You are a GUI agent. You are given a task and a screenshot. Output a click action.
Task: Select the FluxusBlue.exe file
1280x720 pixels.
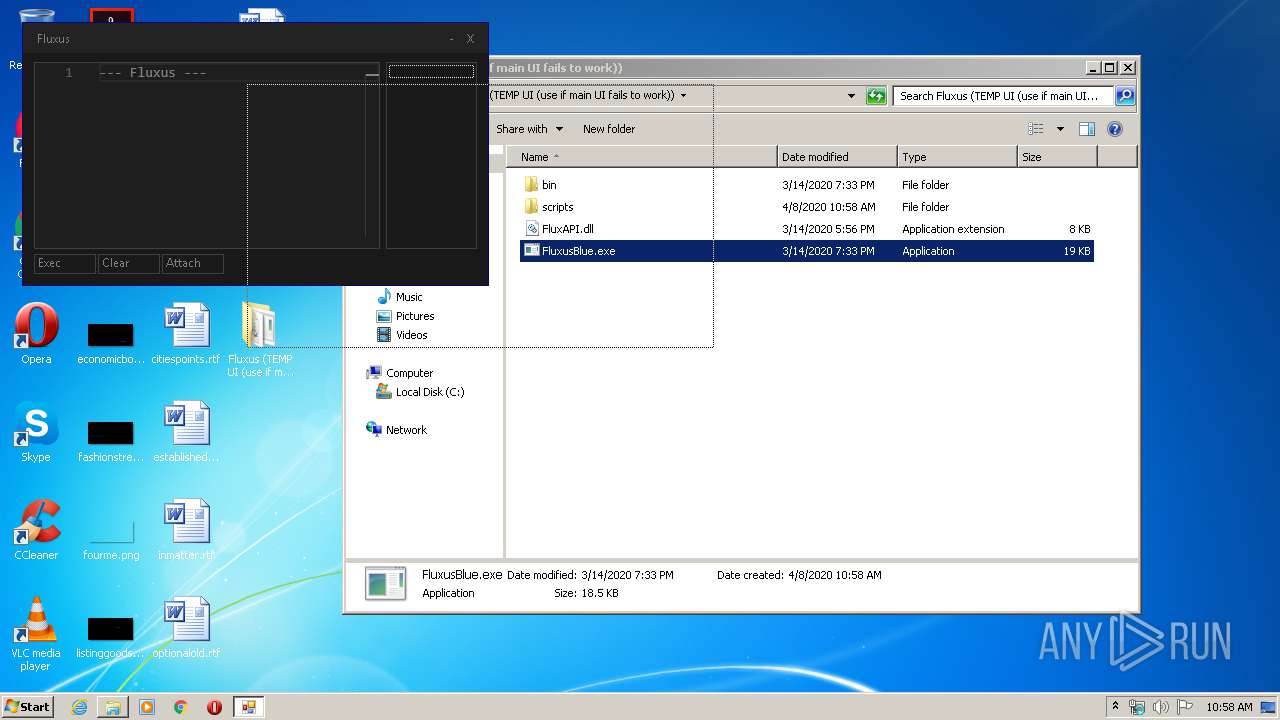[x=807, y=251]
